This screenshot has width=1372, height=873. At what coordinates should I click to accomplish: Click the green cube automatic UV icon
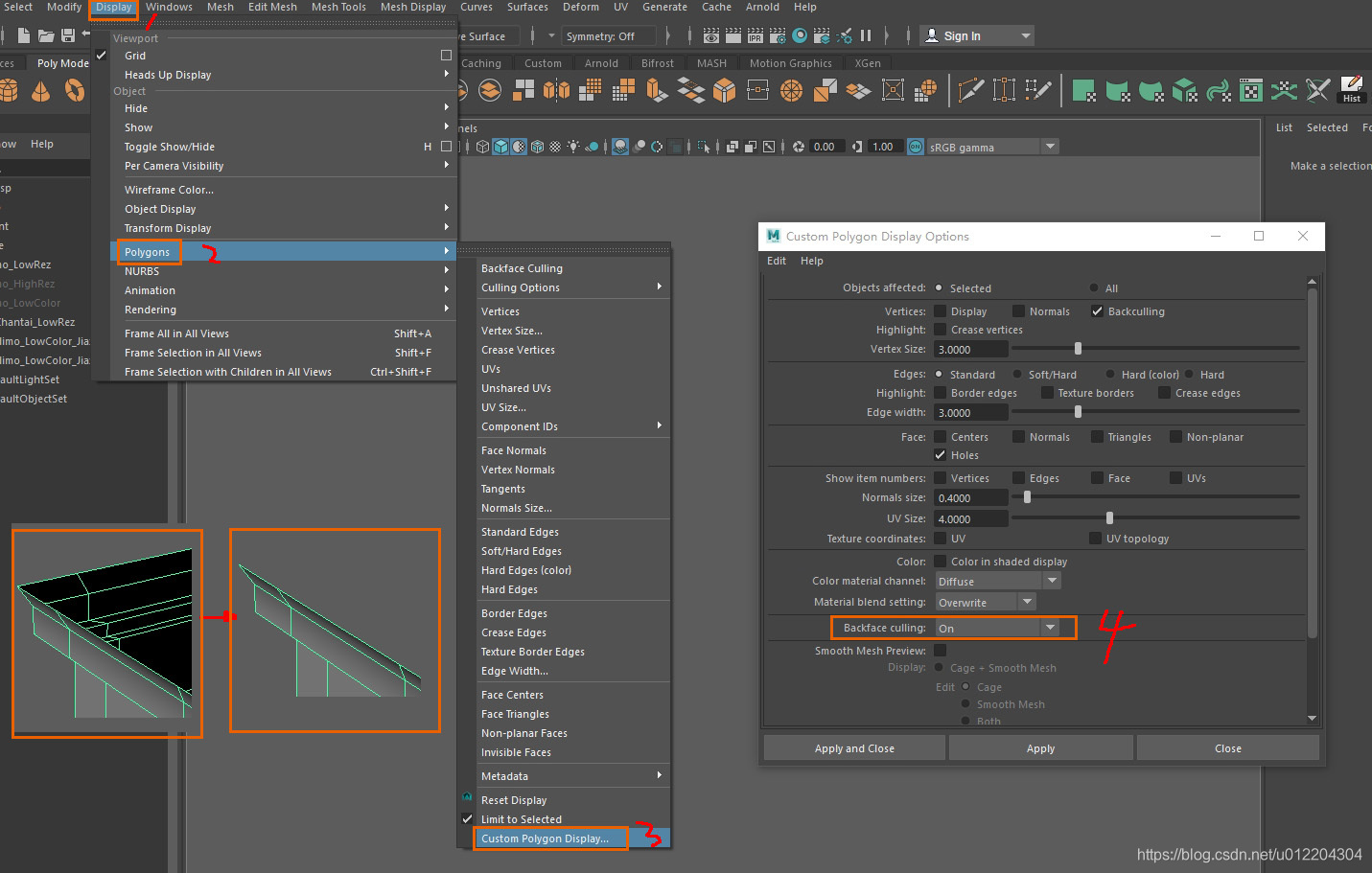tap(1185, 91)
